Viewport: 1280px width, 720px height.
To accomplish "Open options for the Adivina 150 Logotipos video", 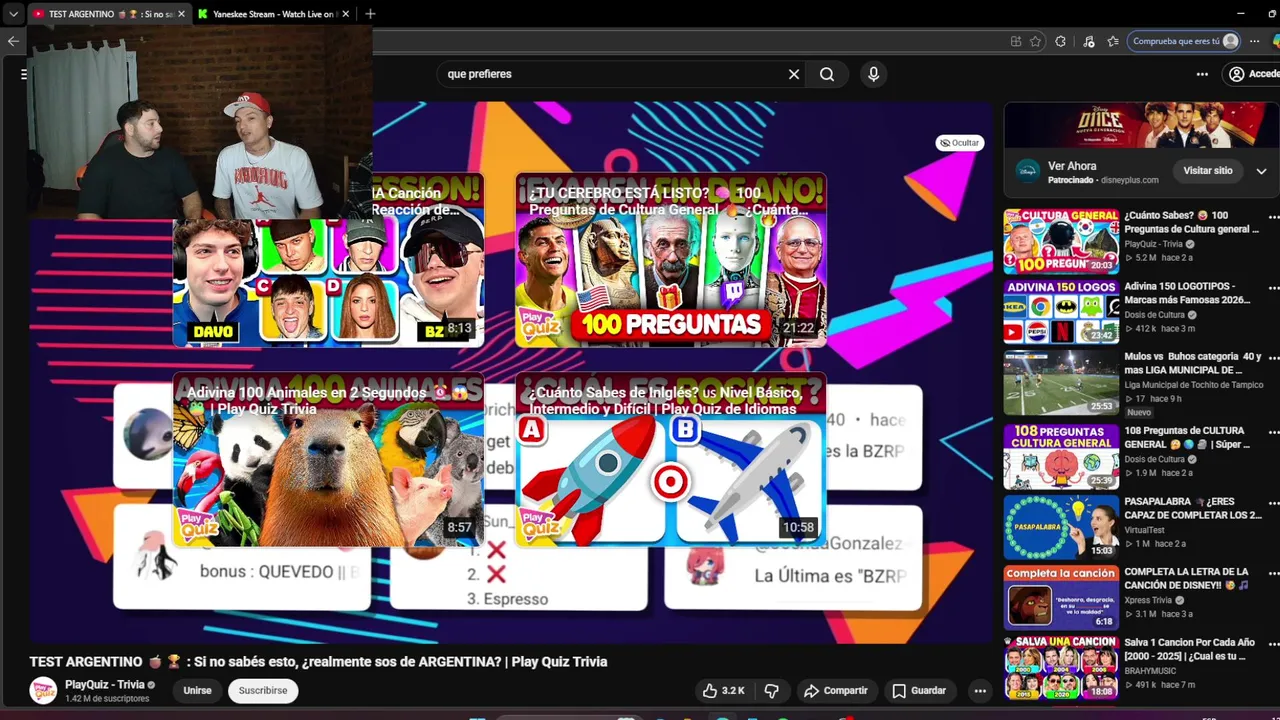I will click(x=1273, y=288).
